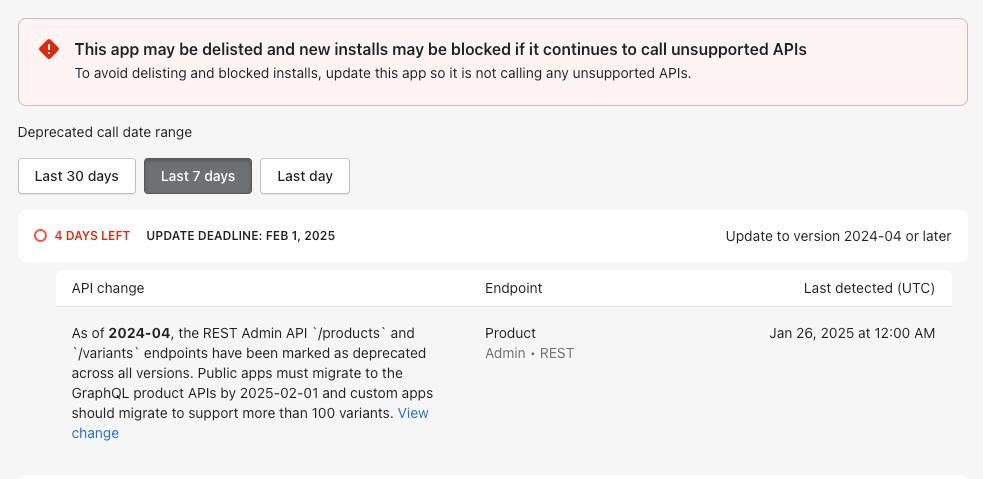
Task: Click the red warning diamond icon
Action: coord(49,49)
